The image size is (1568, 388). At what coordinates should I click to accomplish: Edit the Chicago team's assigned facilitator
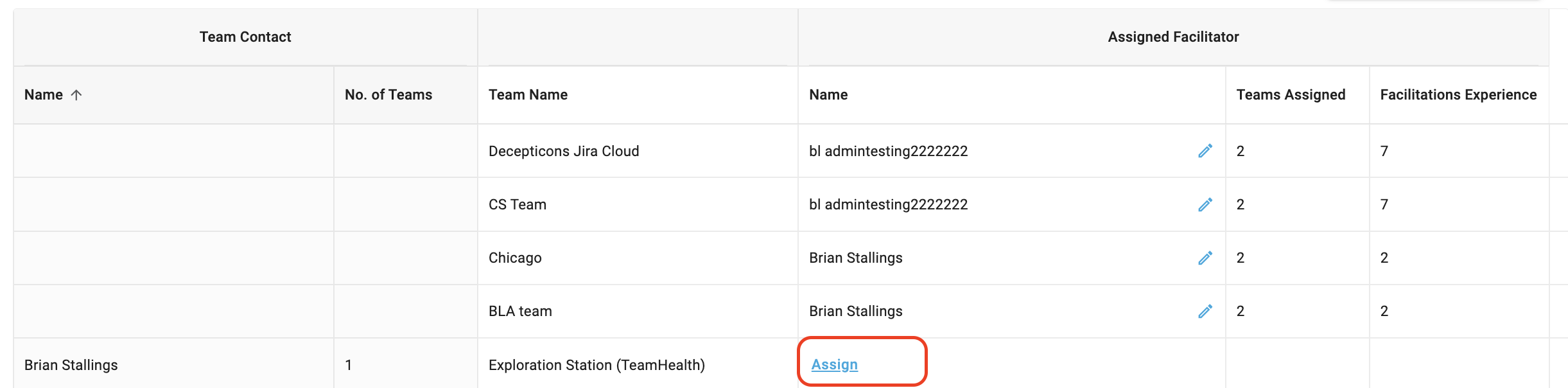coord(1205,258)
